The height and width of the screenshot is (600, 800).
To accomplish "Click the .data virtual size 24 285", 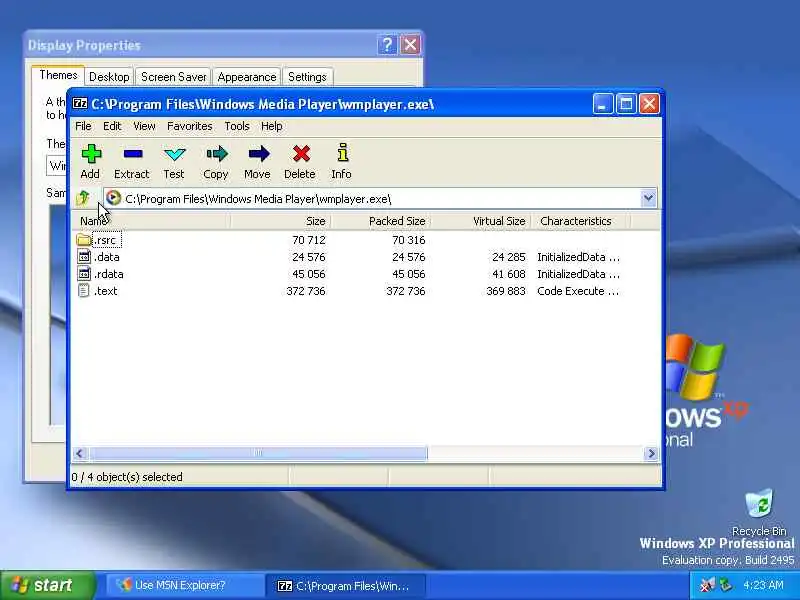I will [509, 257].
